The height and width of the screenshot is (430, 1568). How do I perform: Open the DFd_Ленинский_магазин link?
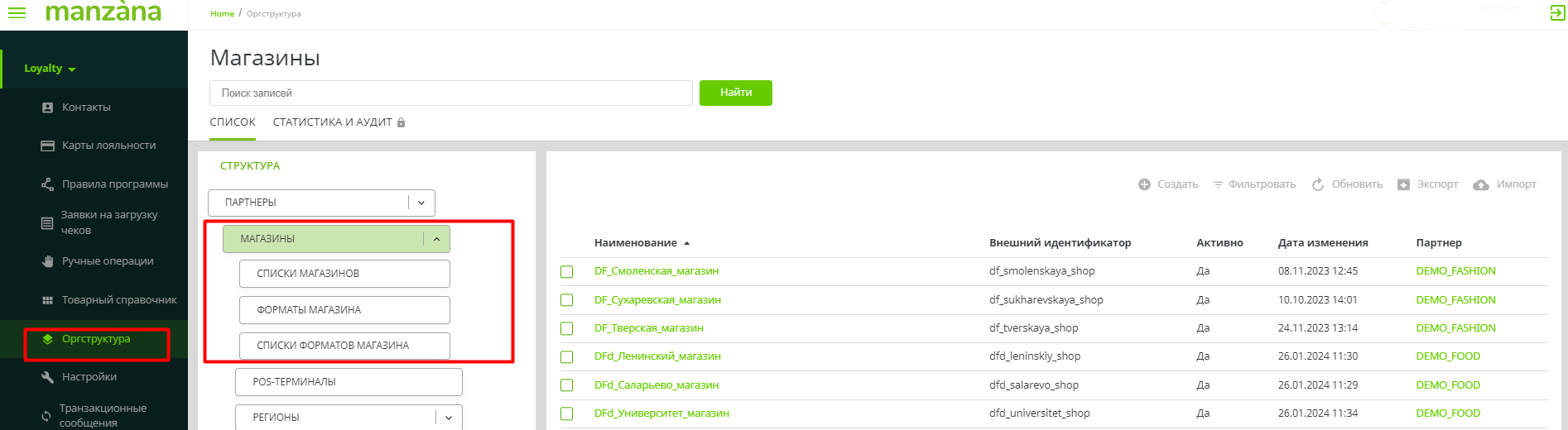[x=657, y=356]
